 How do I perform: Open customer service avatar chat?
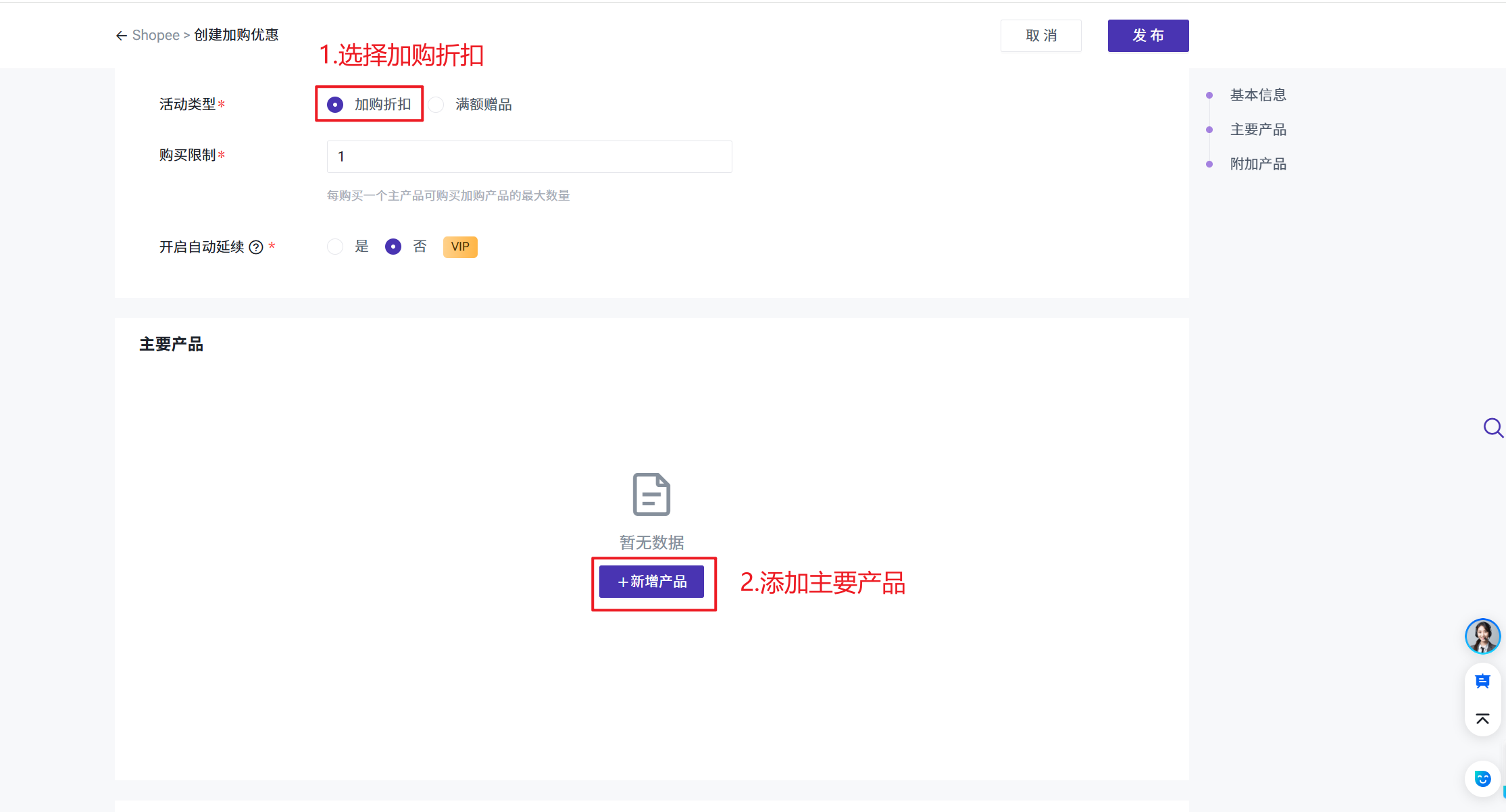click(x=1482, y=636)
